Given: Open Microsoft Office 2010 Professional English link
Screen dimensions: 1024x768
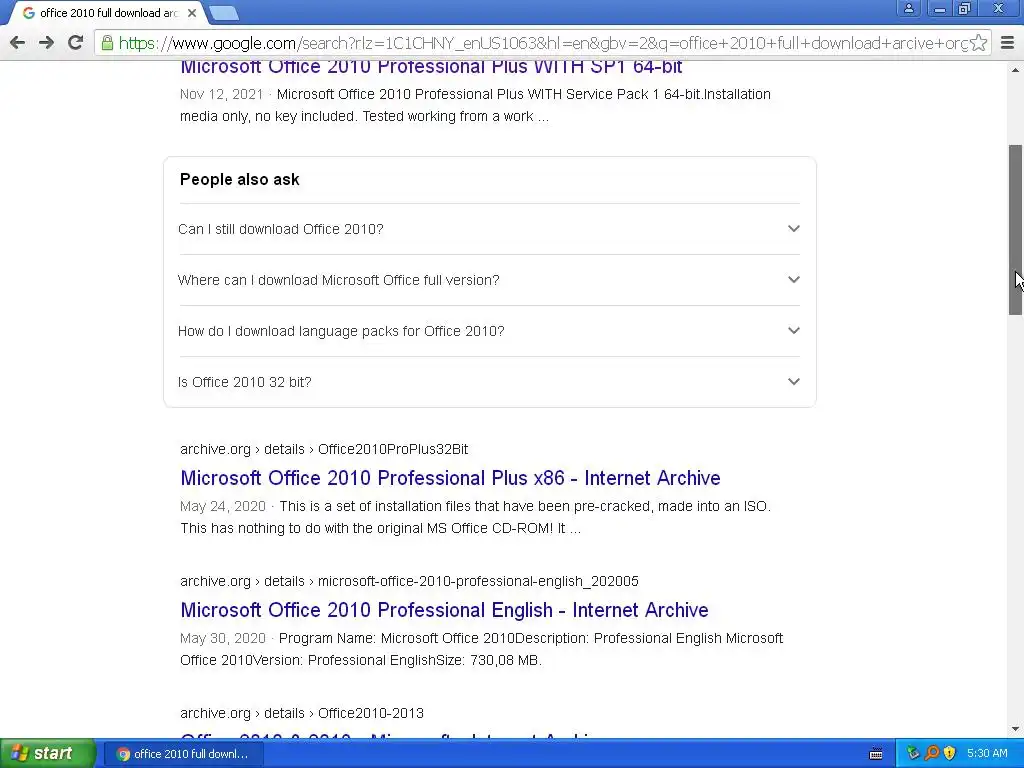Looking at the screenshot, I should [x=444, y=610].
